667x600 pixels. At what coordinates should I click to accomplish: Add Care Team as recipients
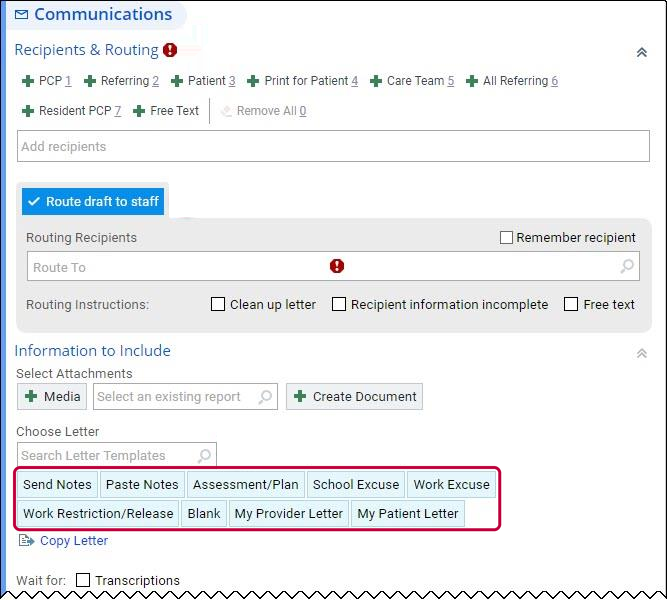point(412,81)
